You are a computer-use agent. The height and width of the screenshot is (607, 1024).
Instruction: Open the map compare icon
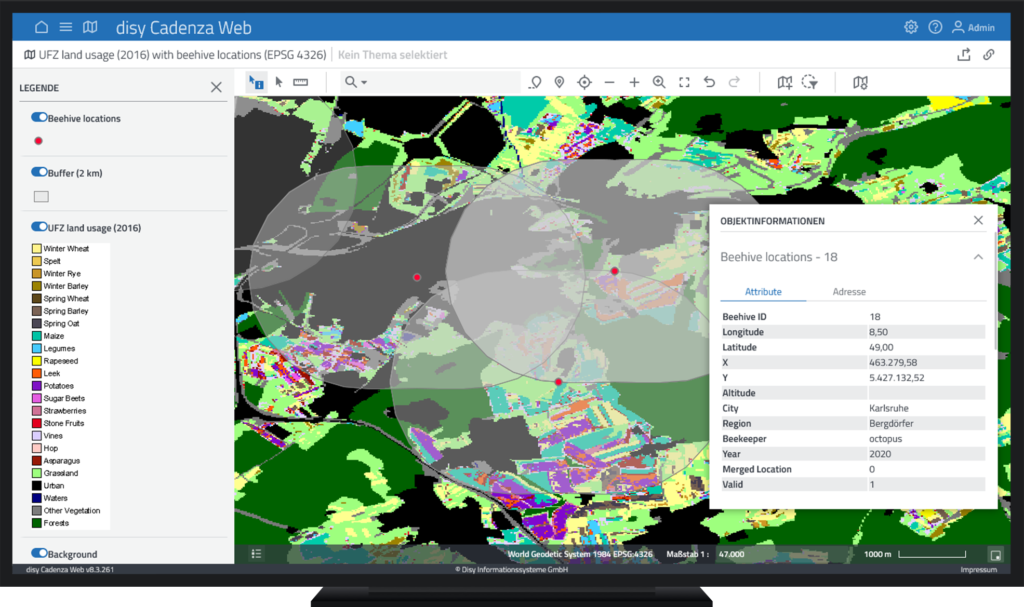click(x=860, y=82)
